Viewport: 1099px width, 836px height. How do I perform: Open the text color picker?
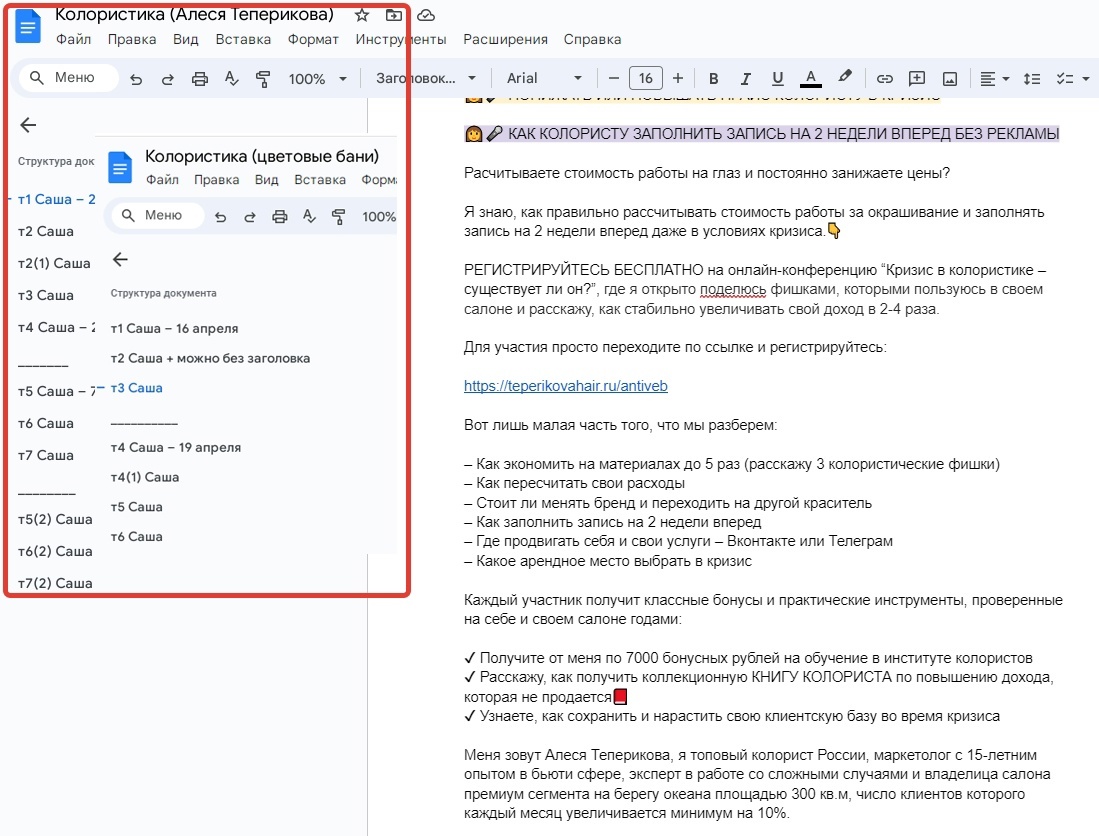pyautogui.click(x=810, y=78)
